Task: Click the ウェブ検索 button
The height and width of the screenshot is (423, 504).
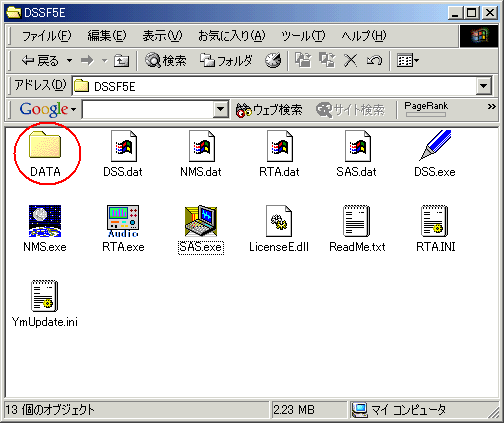Action: coord(269,110)
